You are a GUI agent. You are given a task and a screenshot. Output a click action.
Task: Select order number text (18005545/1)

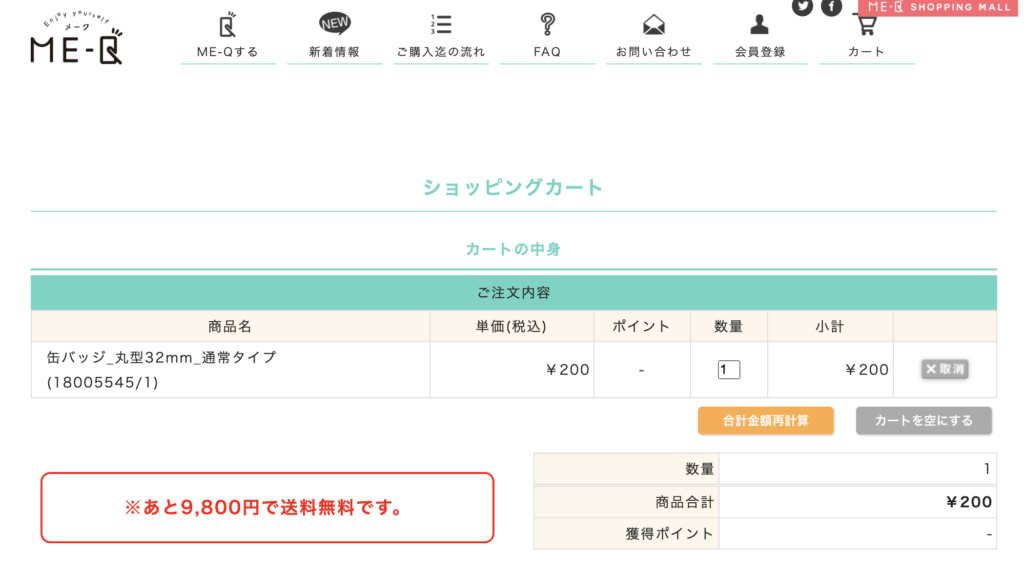click(x=103, y=383)
